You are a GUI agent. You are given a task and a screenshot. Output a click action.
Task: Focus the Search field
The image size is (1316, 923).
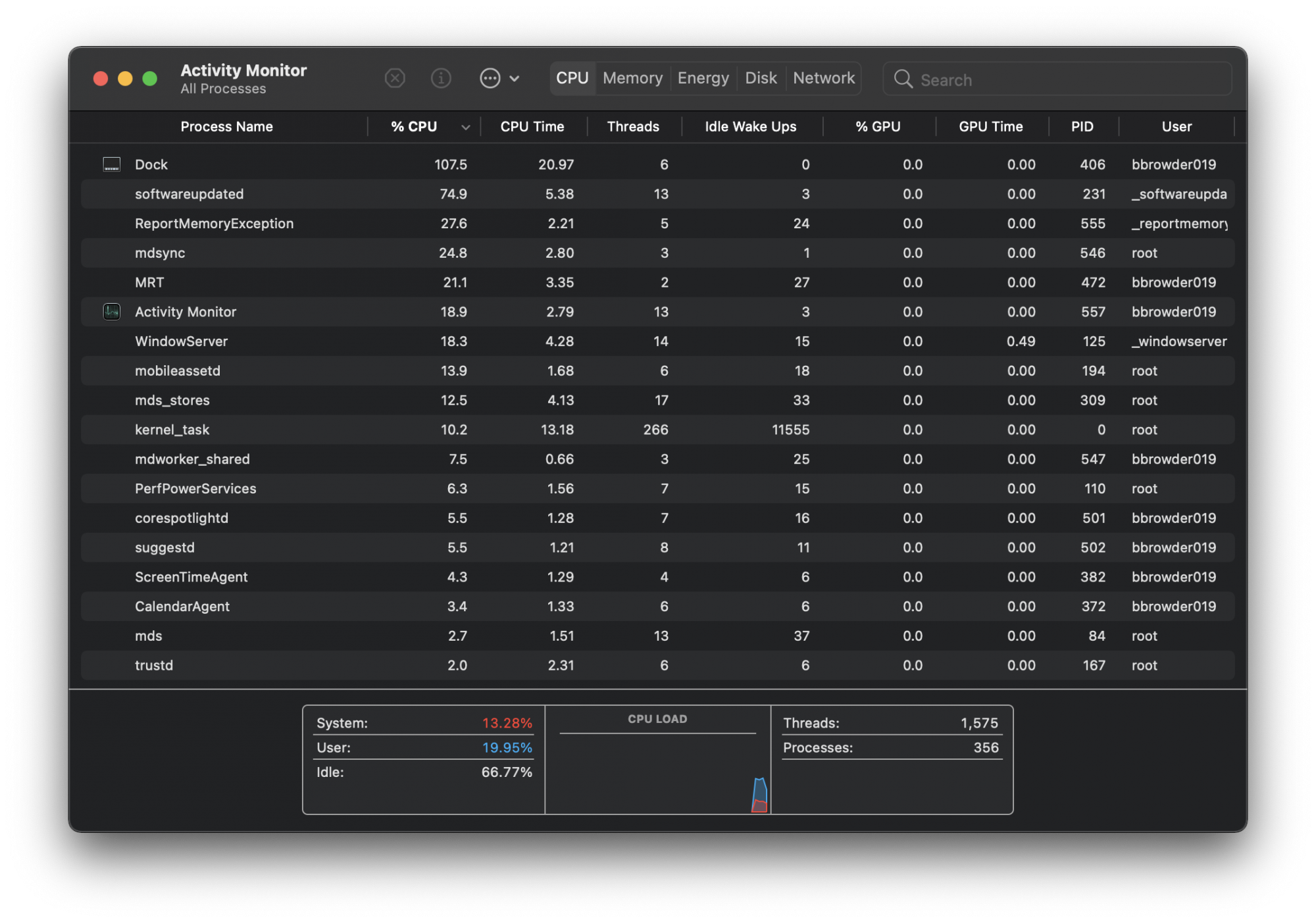(1057, 80)
